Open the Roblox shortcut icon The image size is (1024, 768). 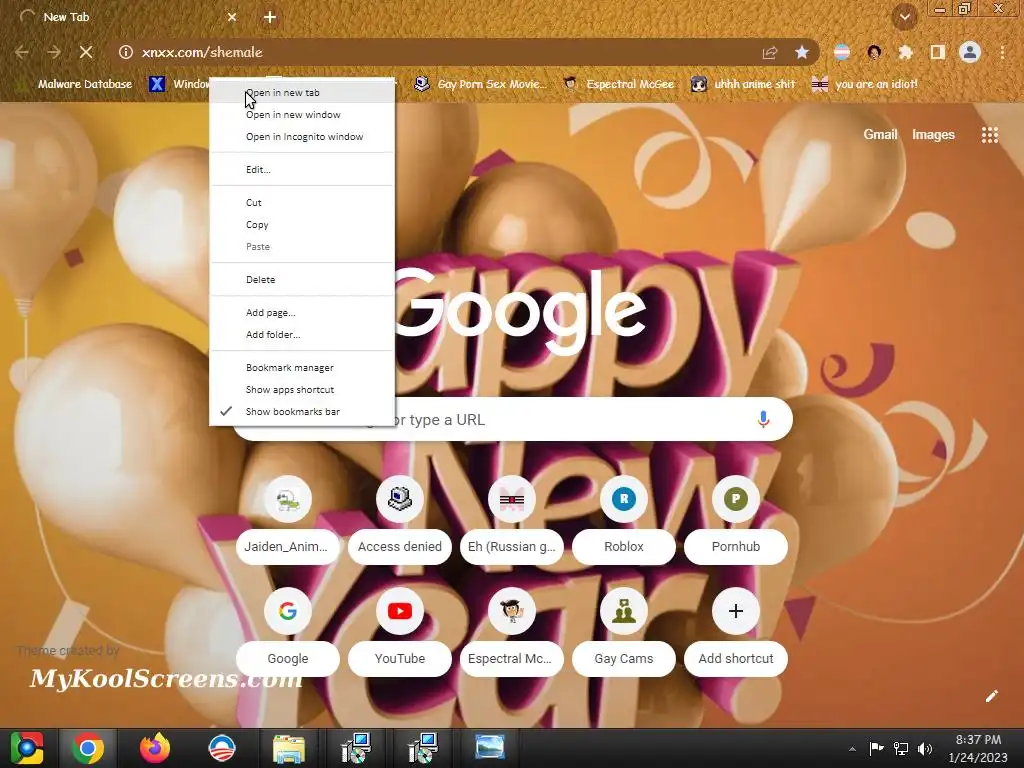pos(624,499)
